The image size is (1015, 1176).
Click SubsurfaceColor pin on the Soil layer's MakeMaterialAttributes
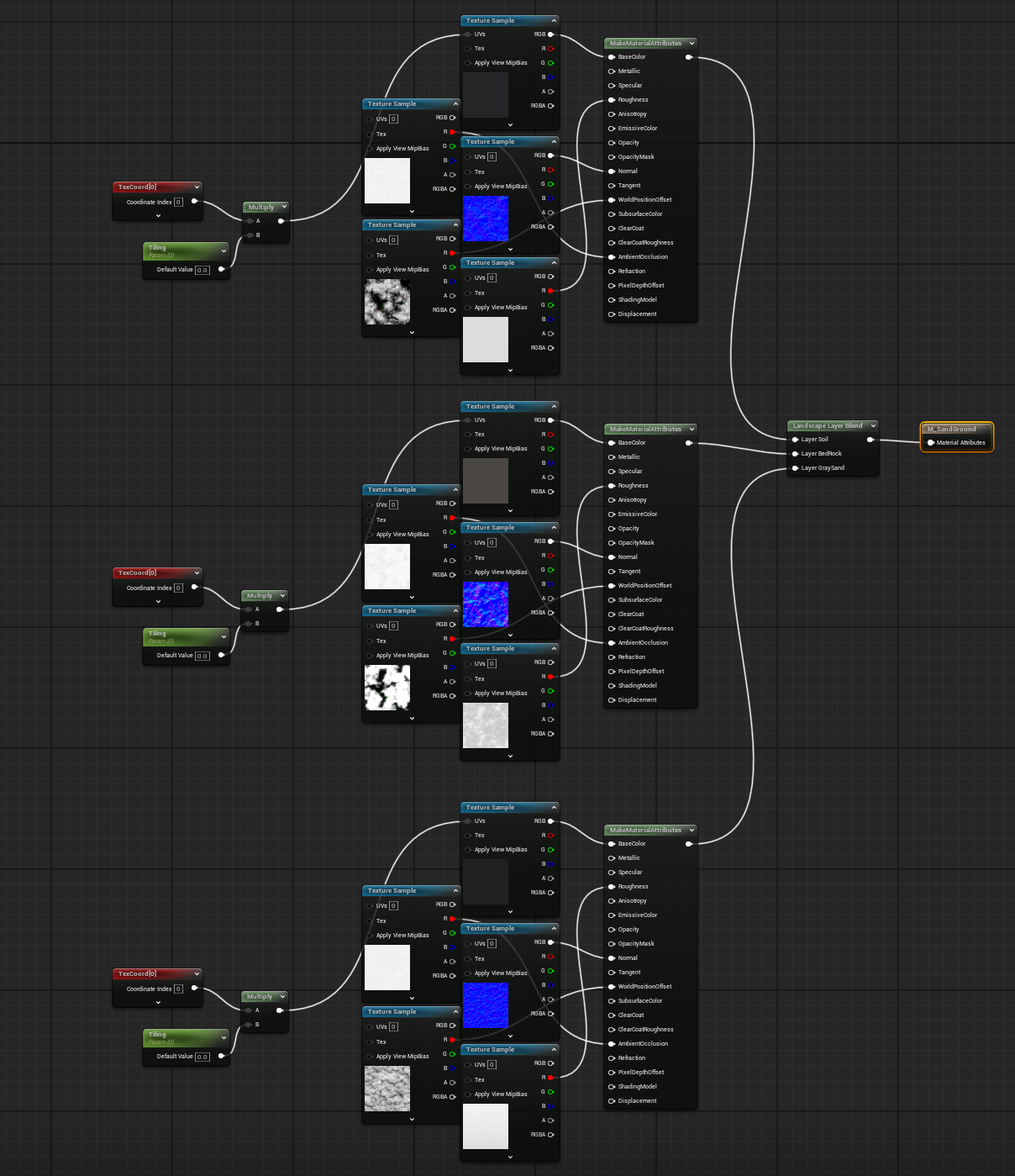point(612,214)
